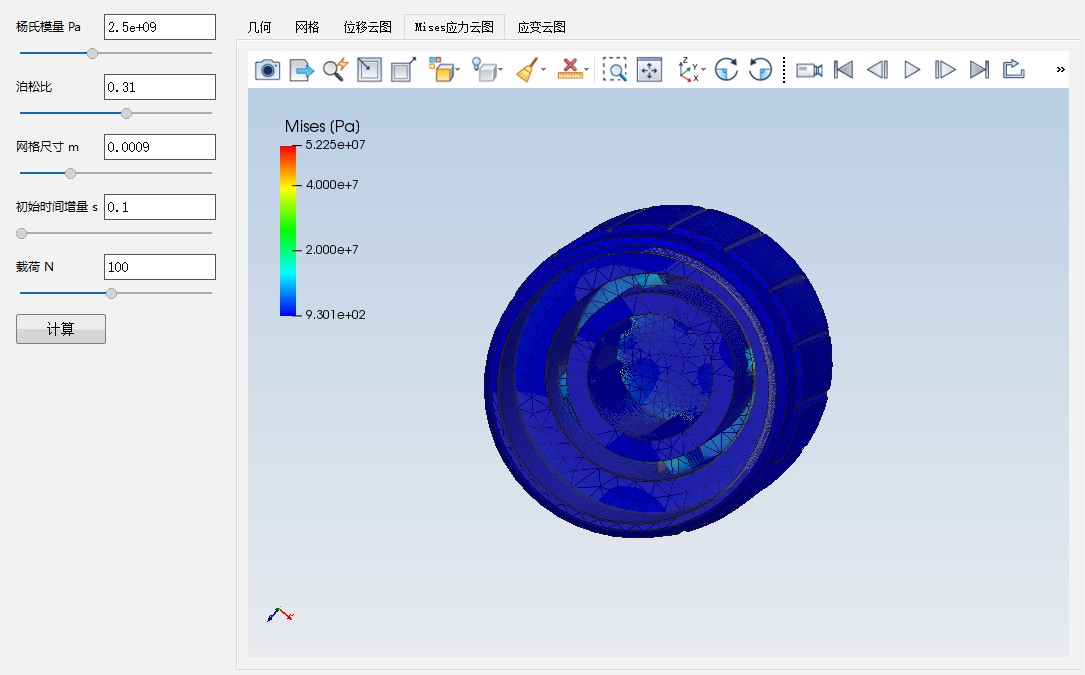The width and height of the screenshot is (1085, 675).
Task: Click the yellow cube display mode icon
Action: 441,70
